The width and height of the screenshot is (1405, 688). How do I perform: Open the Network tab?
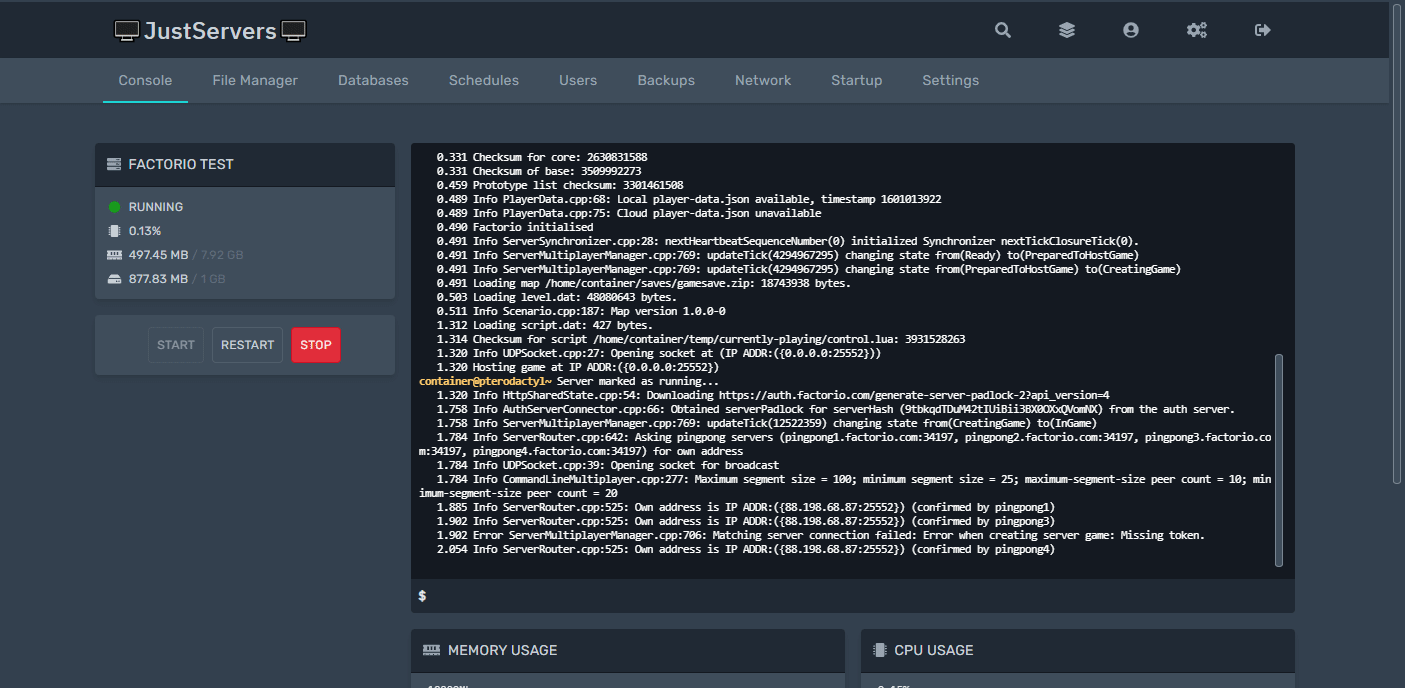tap(763, 80)
